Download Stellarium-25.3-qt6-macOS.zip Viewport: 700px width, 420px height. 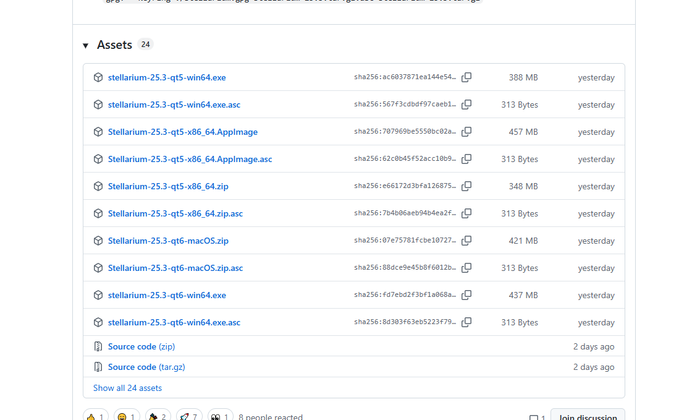168,241
